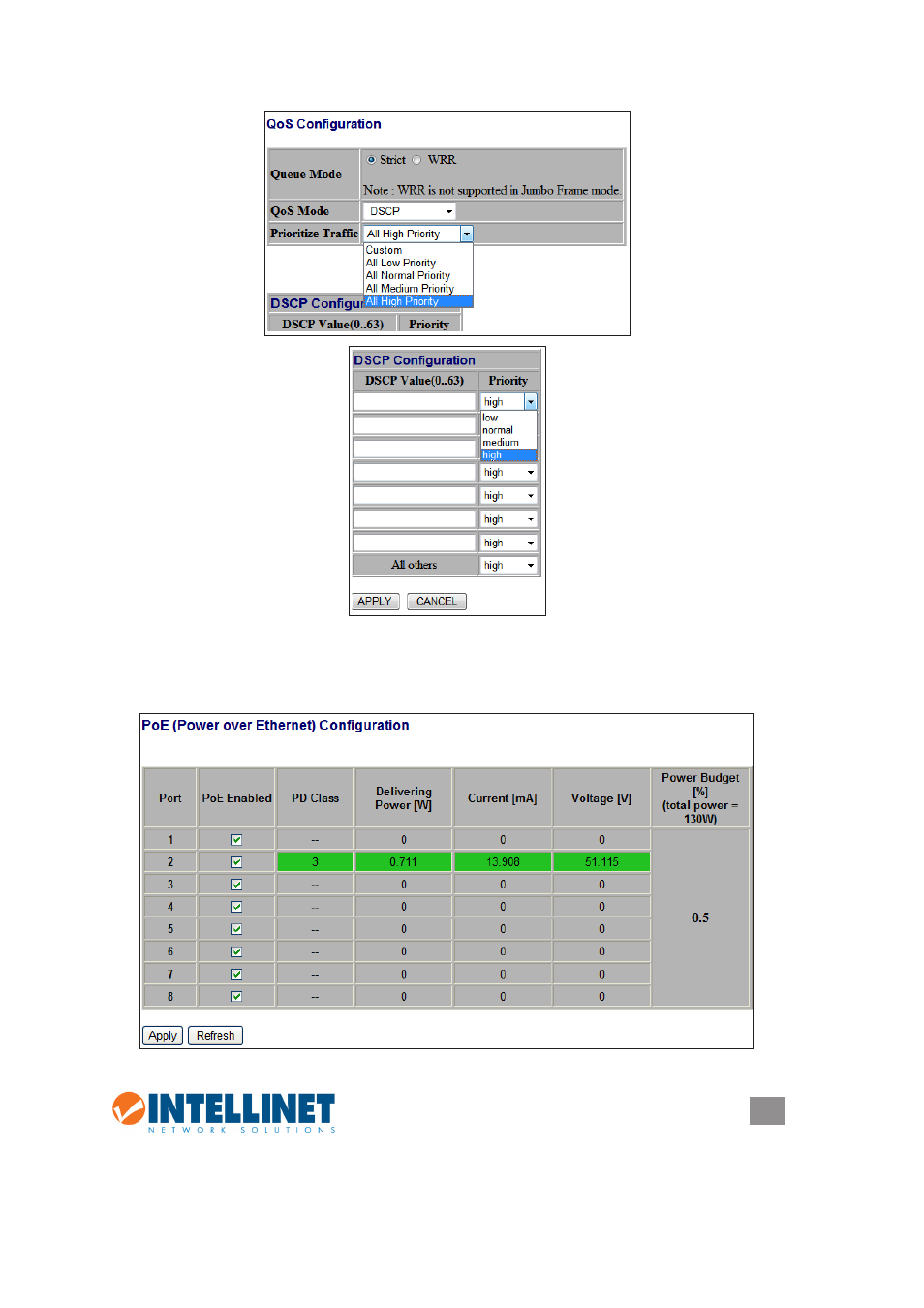This screenshot has width=924, height=1308.
Task: Open the QoS Mode DSCP dropdown
Action: [409, 211]
